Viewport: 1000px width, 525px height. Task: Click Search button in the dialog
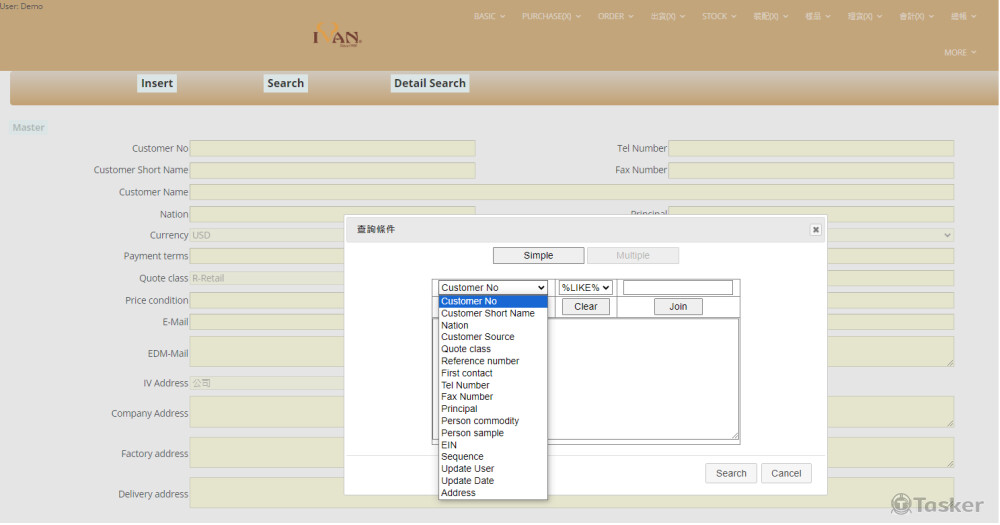pos(730,473)
